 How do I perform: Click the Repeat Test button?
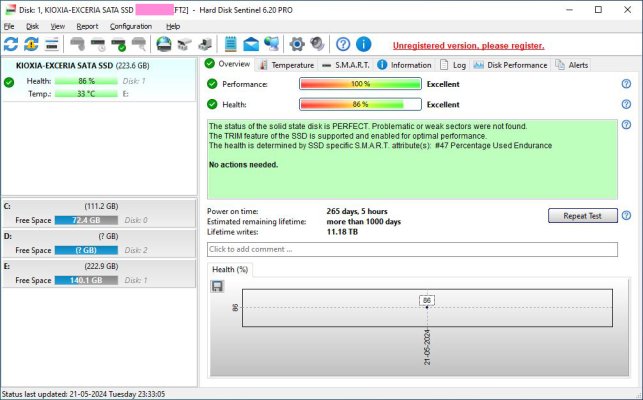[582, 216]
